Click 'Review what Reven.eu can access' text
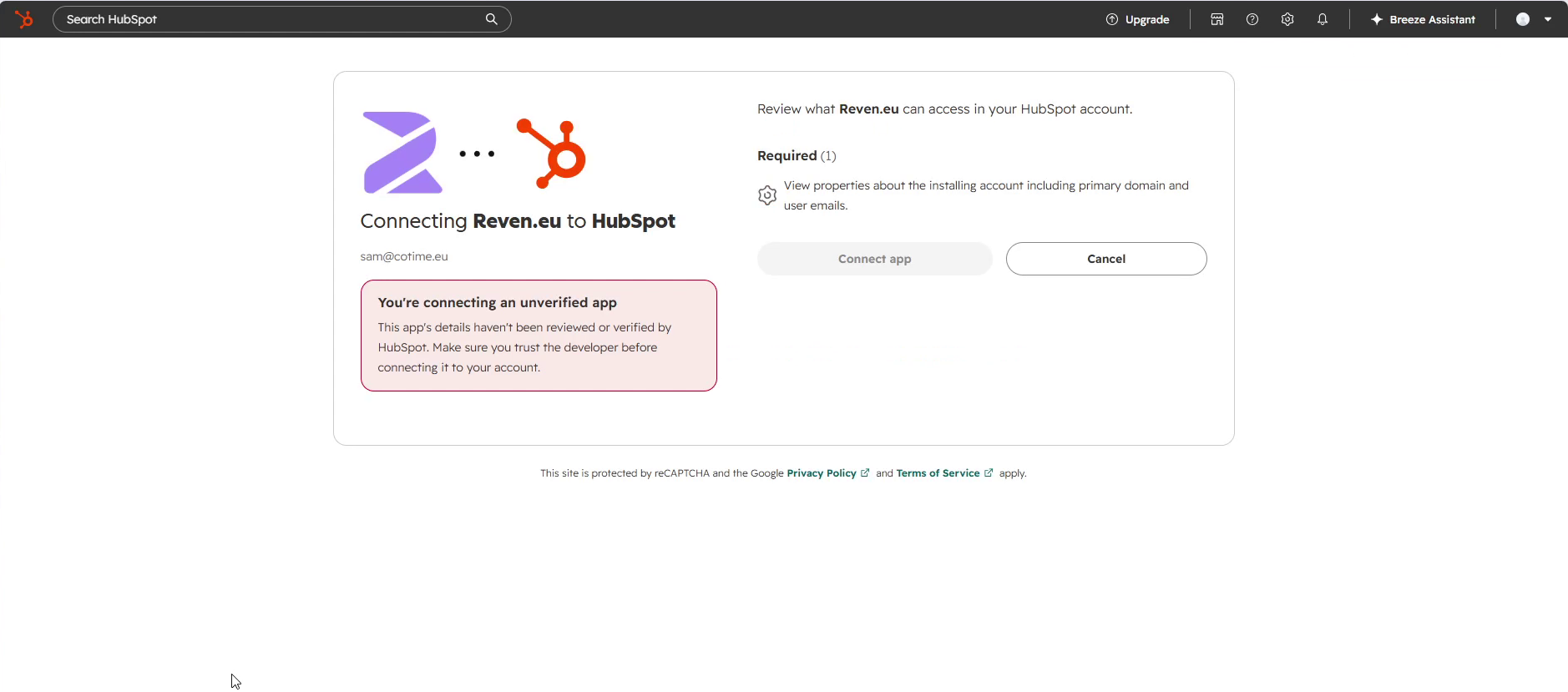 click(x=944, y=109)
